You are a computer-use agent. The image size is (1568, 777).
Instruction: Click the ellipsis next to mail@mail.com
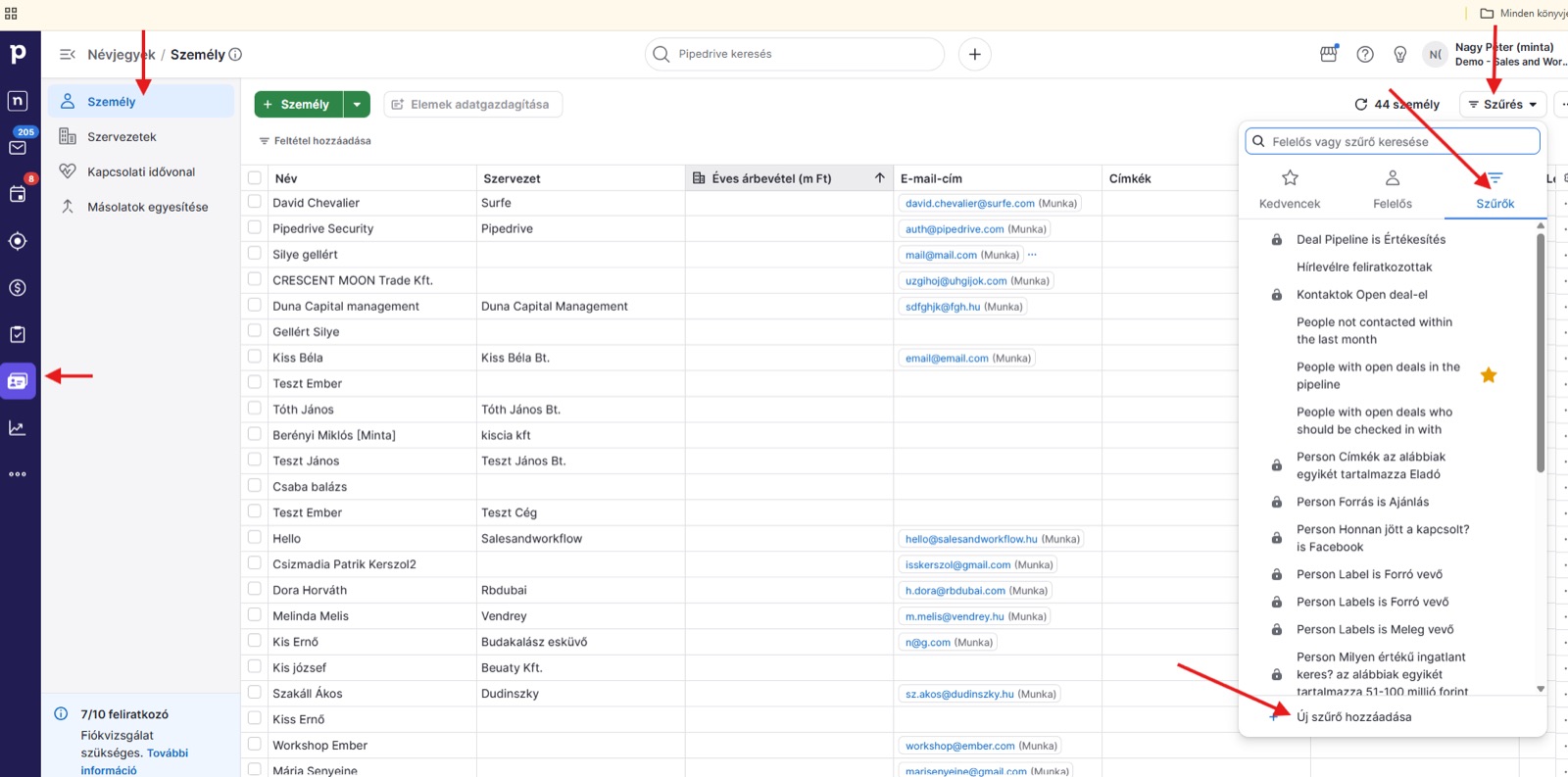1032,255
